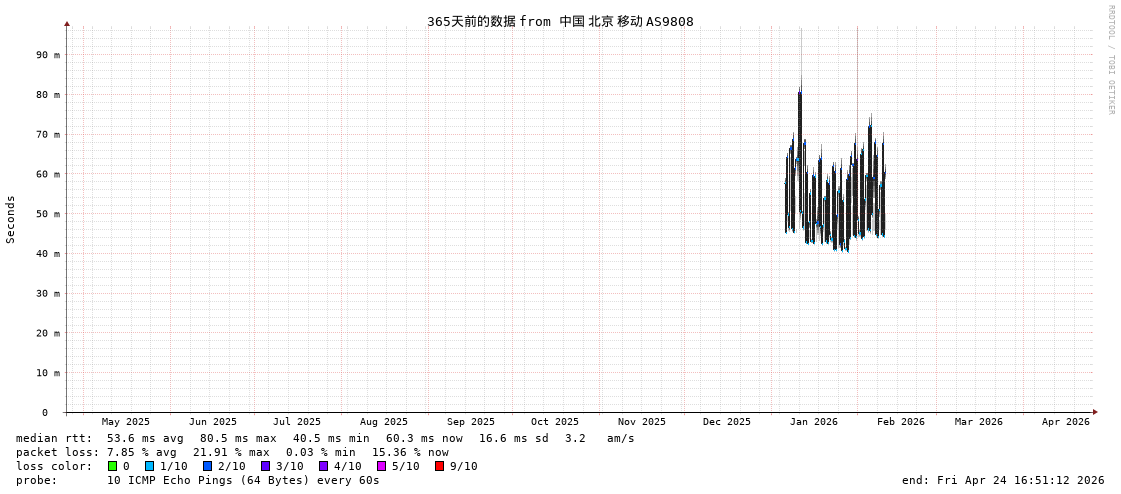
Task: Click the cyan 1/10 loss swatch
Action: pyautogui.click(x=150, y=466)
